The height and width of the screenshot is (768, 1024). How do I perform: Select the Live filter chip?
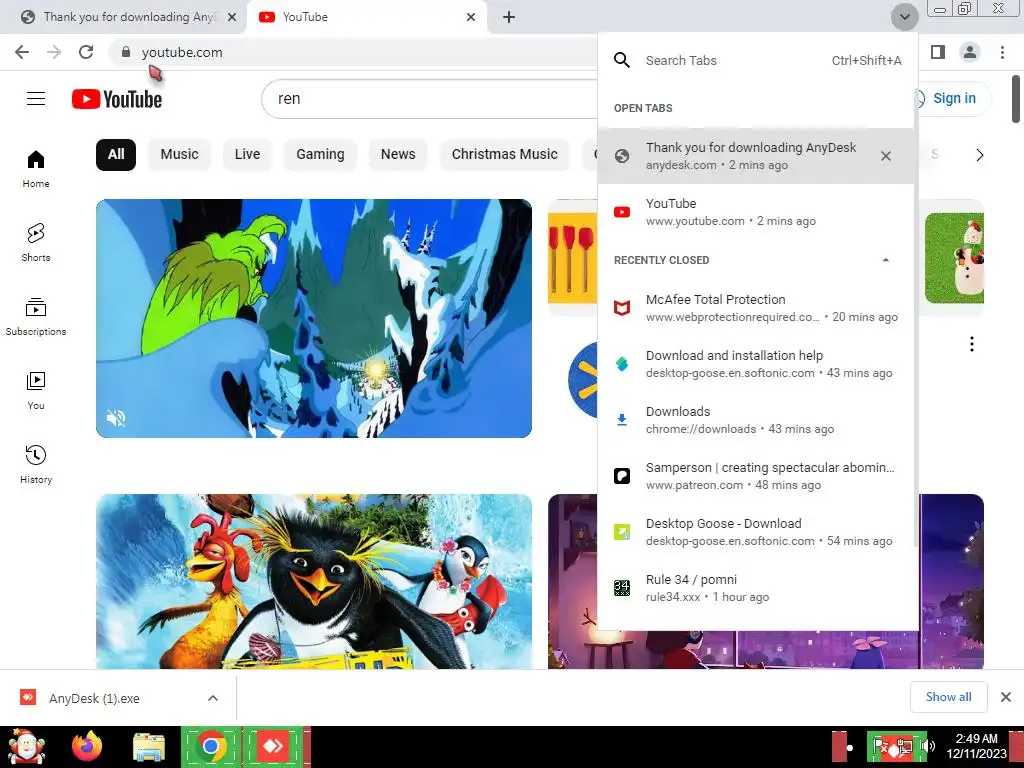click(x=248, y=155)
